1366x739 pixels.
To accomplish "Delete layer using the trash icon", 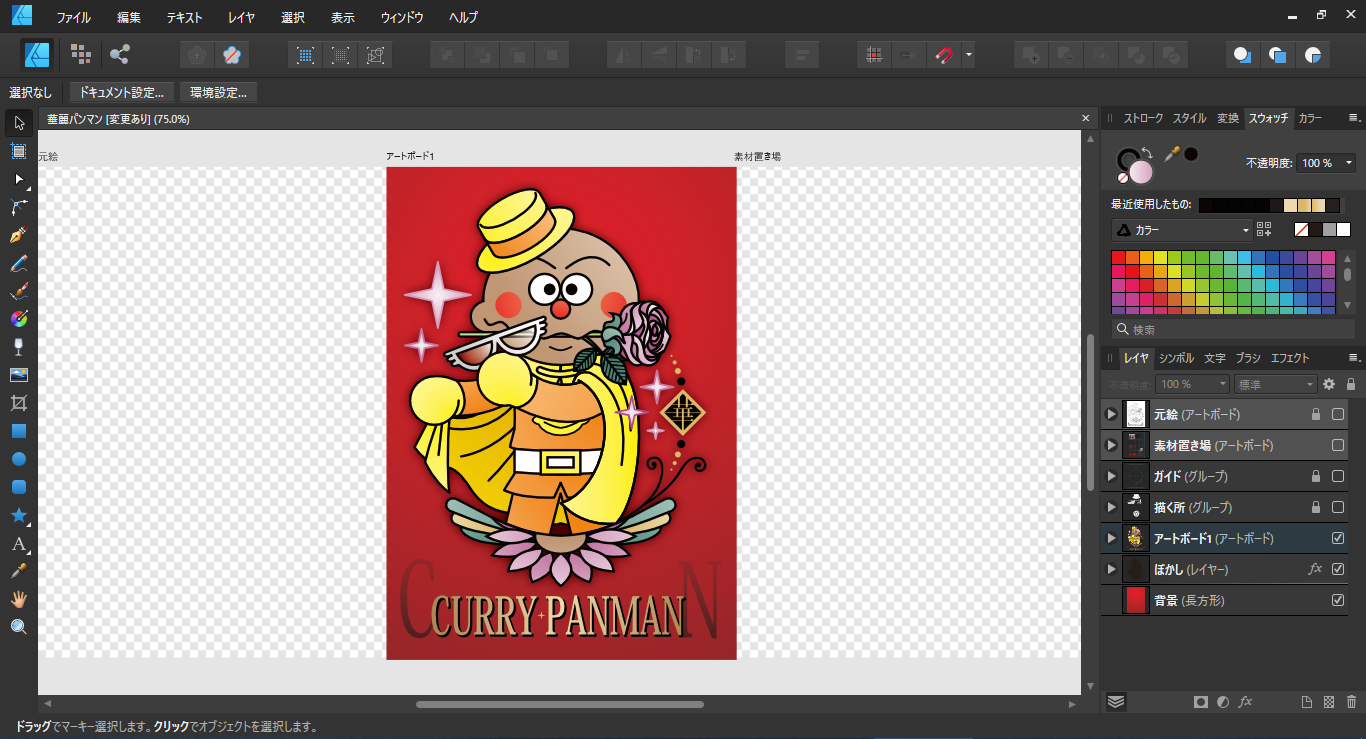I will [1351, 702].
